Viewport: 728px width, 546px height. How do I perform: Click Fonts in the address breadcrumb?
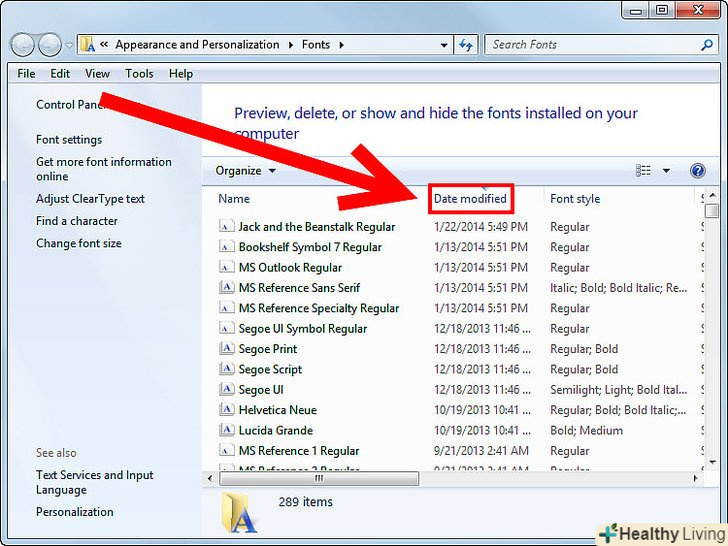point(316,45)
